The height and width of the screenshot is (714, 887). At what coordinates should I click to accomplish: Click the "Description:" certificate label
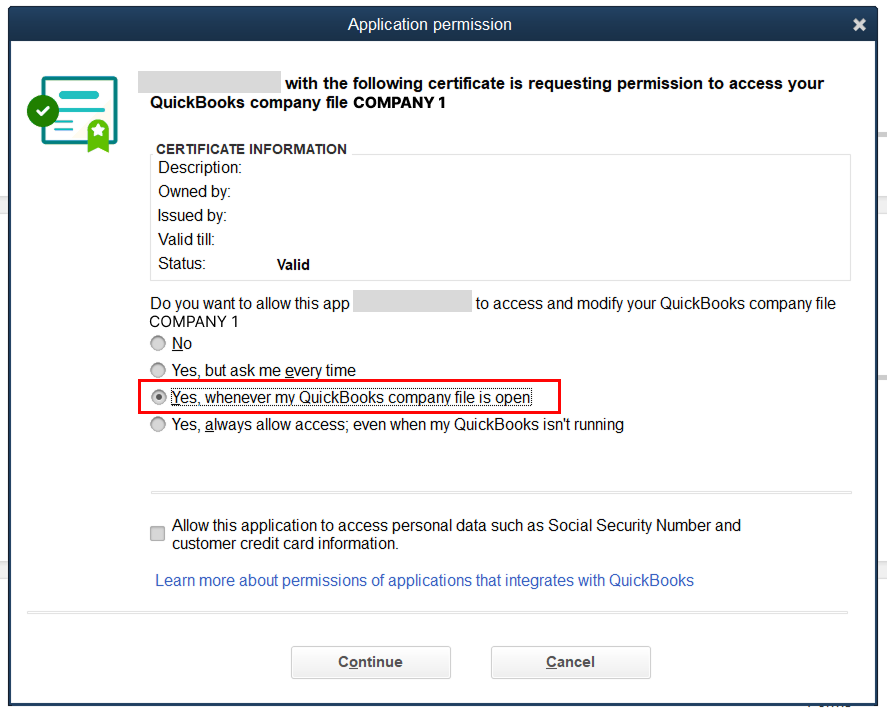(x=200, y=167)
